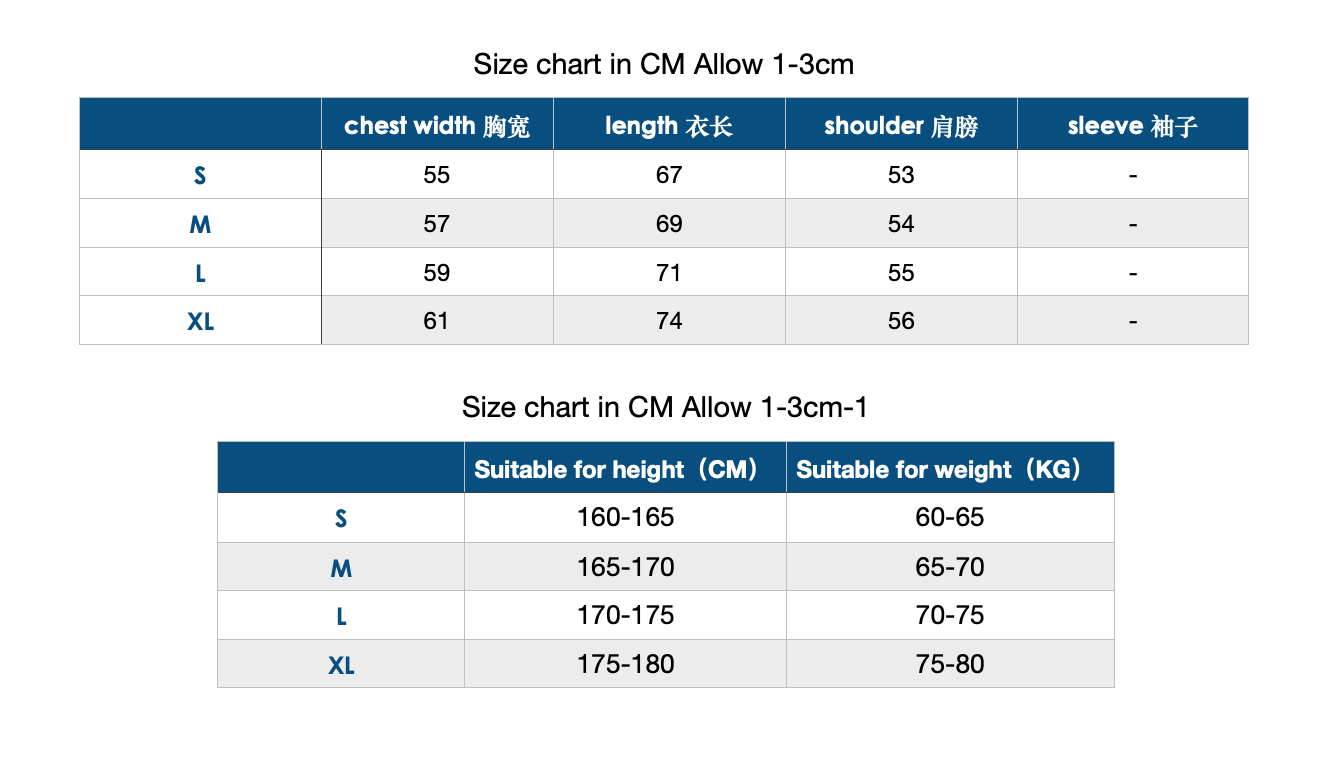Select the sleeve column header
The image size is (1334, 766).
pos(1133,126)
